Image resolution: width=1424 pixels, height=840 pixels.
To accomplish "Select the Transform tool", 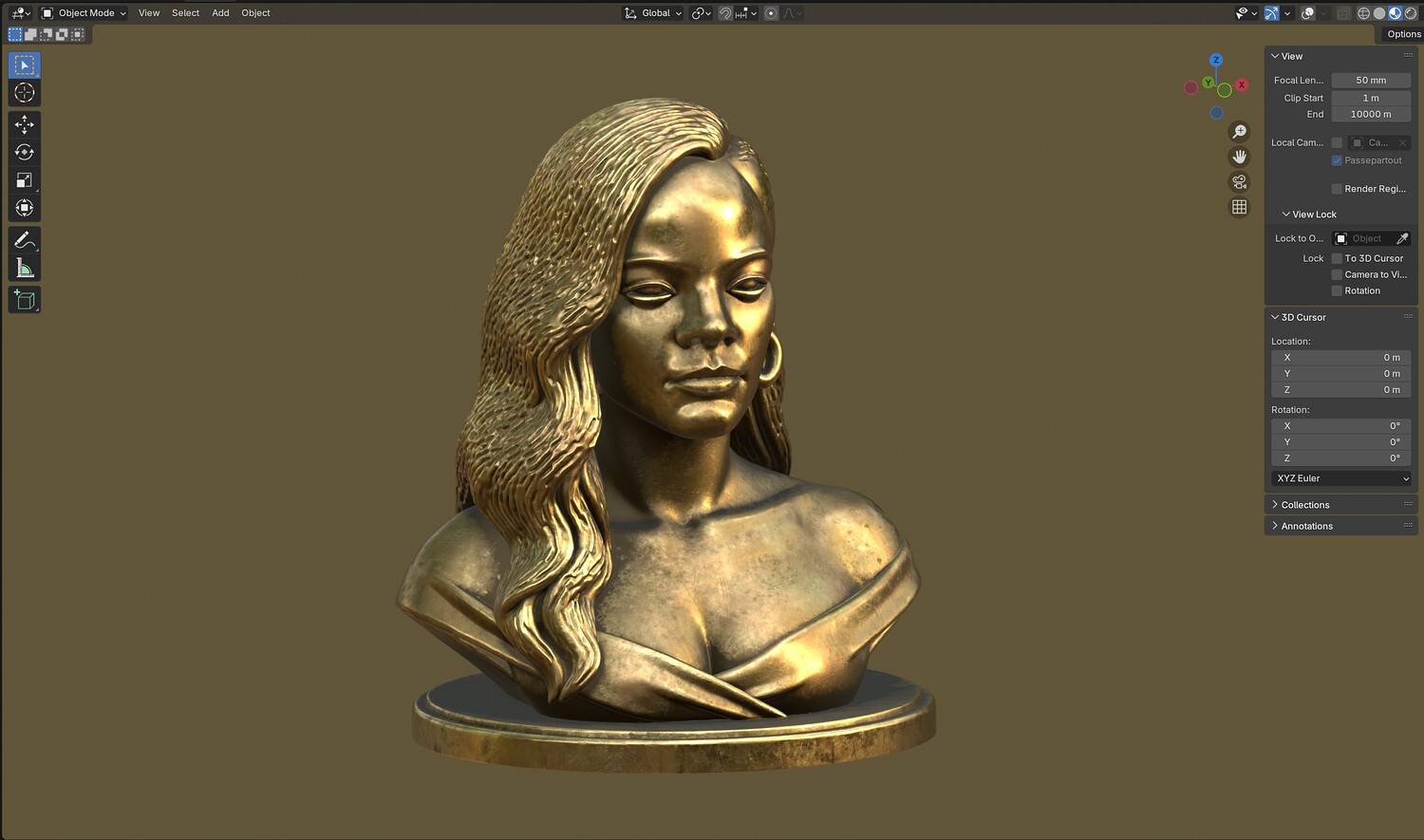I will 25,208.
